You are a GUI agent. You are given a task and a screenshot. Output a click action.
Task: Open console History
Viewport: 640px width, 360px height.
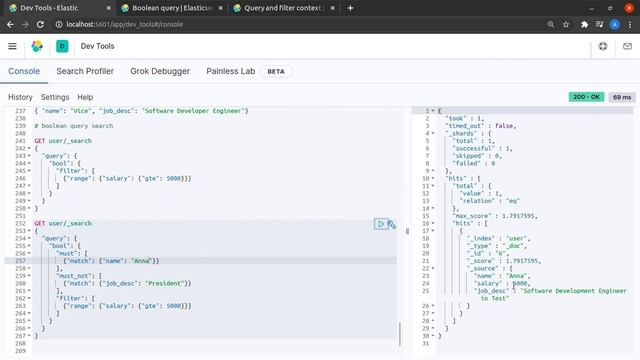coord(20,97)
